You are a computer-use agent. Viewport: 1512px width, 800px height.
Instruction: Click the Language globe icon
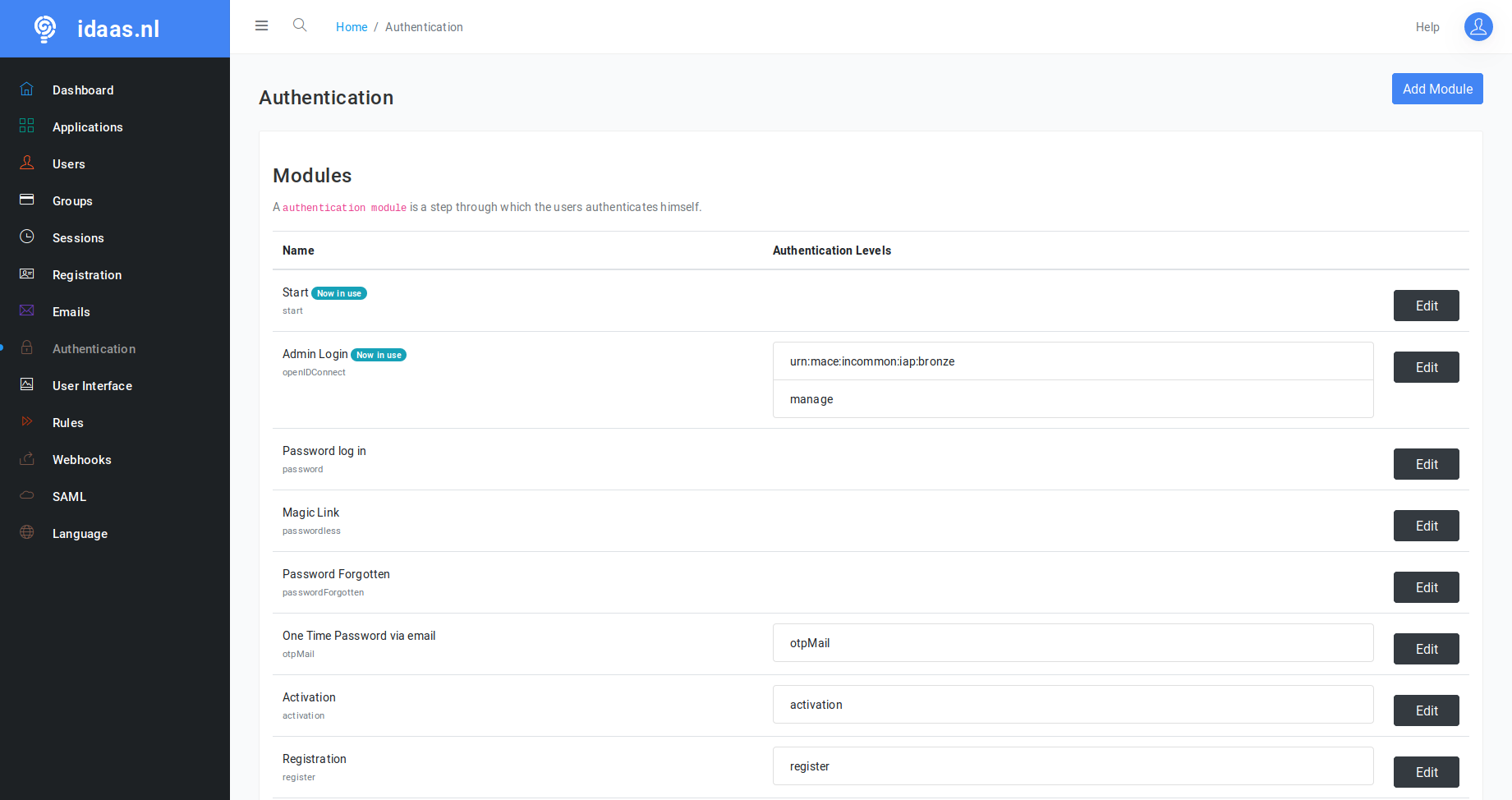coord(27,532)
